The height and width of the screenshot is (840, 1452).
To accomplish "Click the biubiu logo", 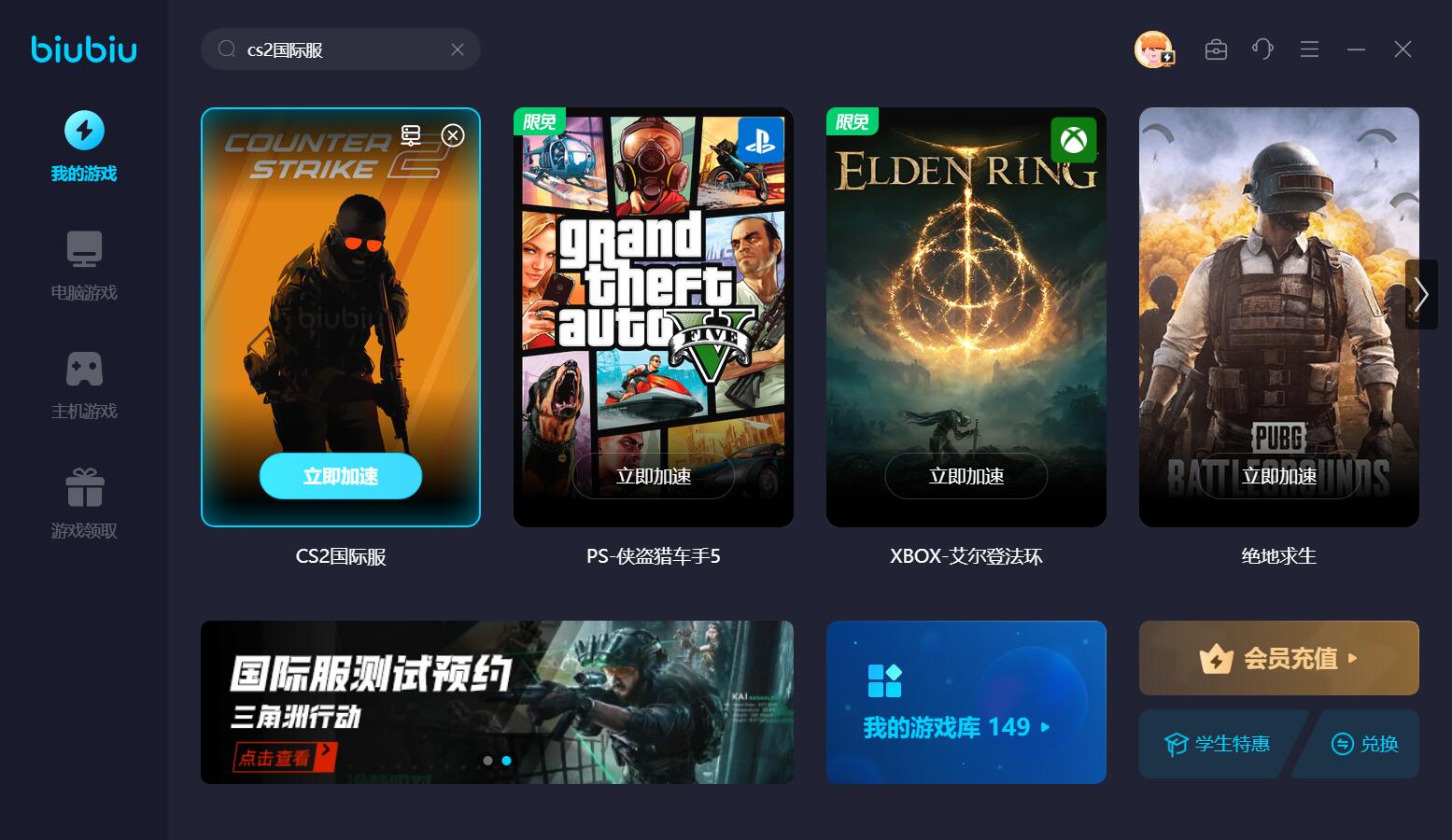I will [84, 49].
